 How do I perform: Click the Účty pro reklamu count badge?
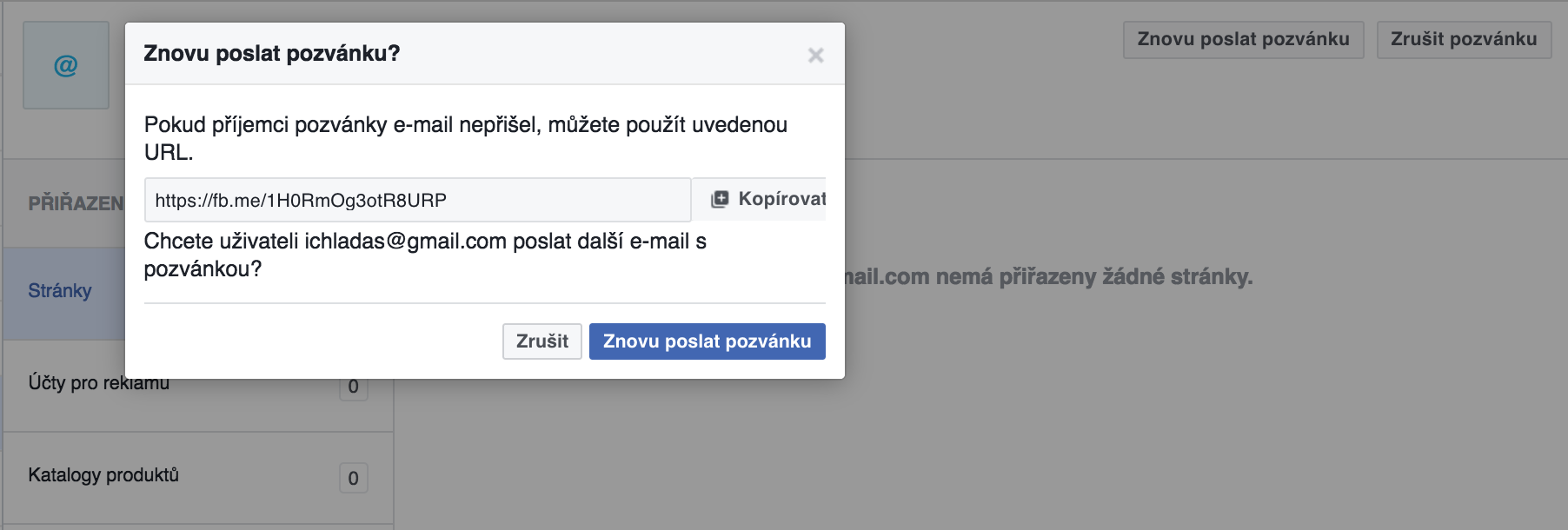coord(353,388)
